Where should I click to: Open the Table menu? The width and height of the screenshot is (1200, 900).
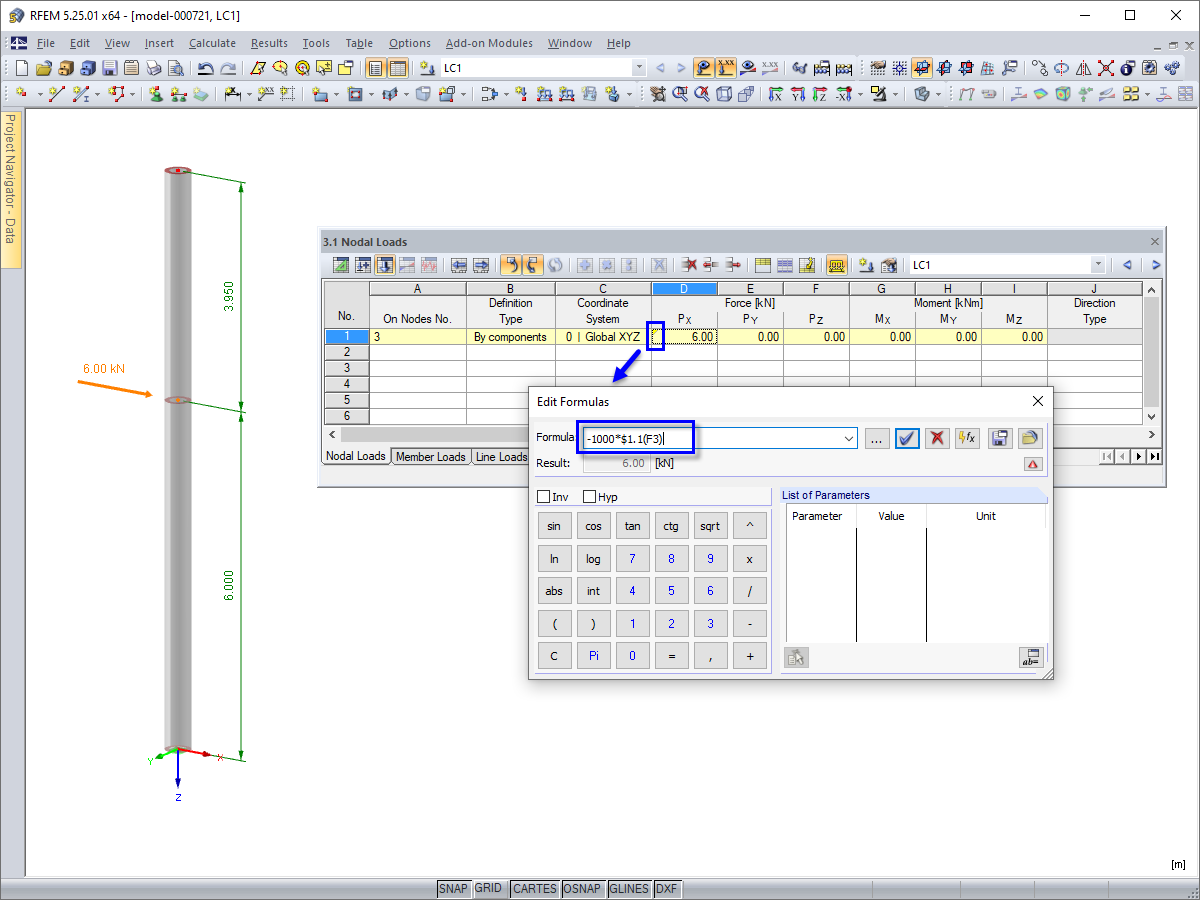pyautogui.click(x=359, y=43)
